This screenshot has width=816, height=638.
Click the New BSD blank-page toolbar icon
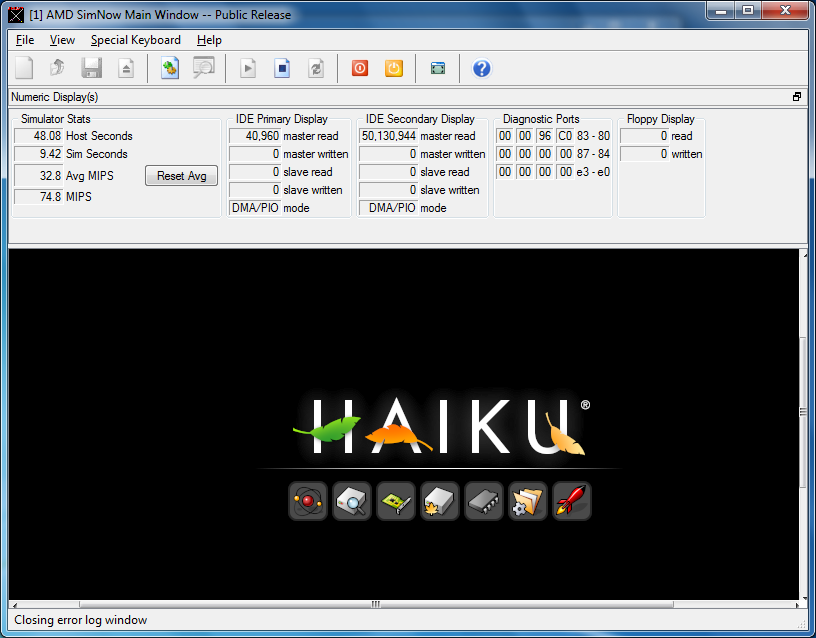pyautogui.click(x=24, y=68)
